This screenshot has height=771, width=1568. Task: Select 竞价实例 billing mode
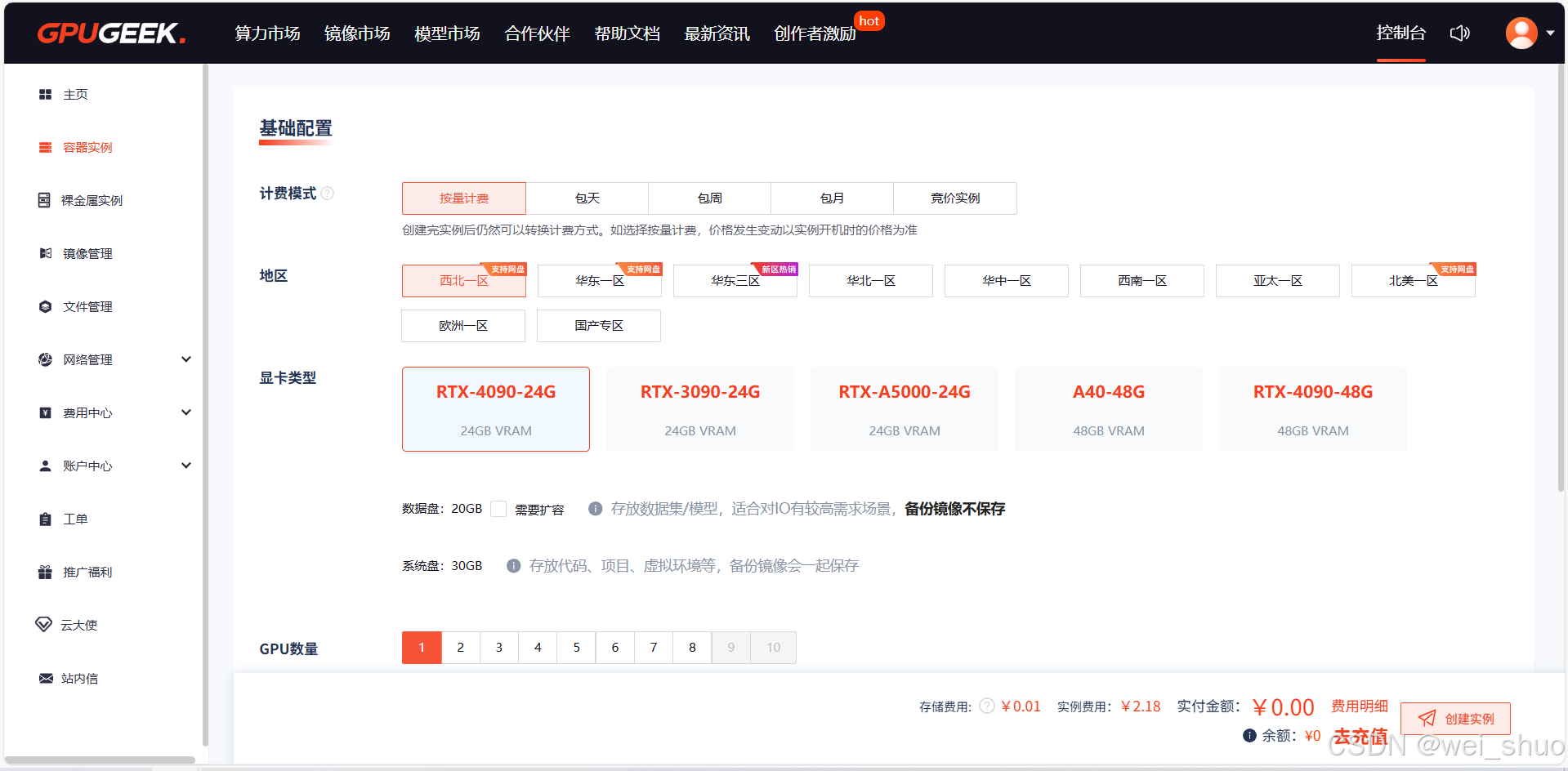coord(955,198)
